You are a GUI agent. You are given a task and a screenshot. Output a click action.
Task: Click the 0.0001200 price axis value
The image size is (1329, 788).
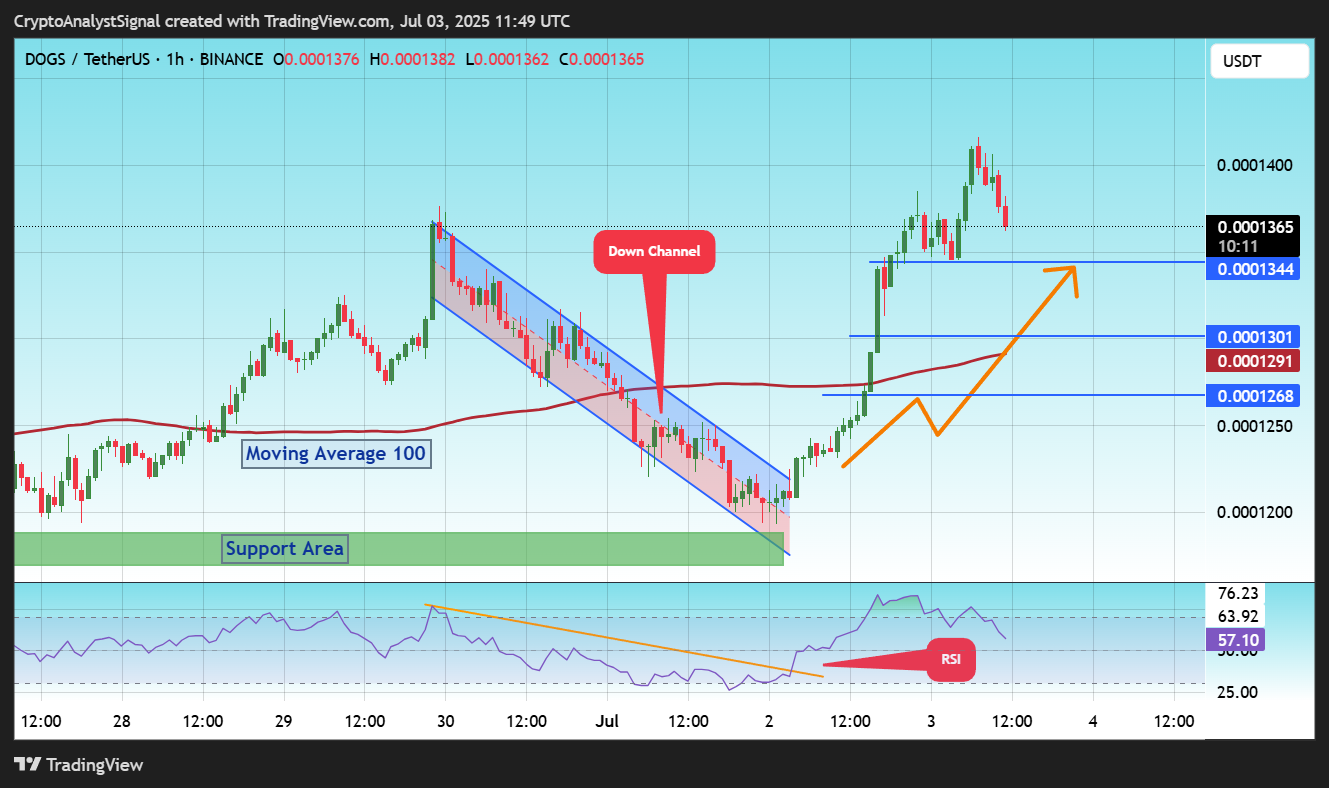coord(1255,512)
